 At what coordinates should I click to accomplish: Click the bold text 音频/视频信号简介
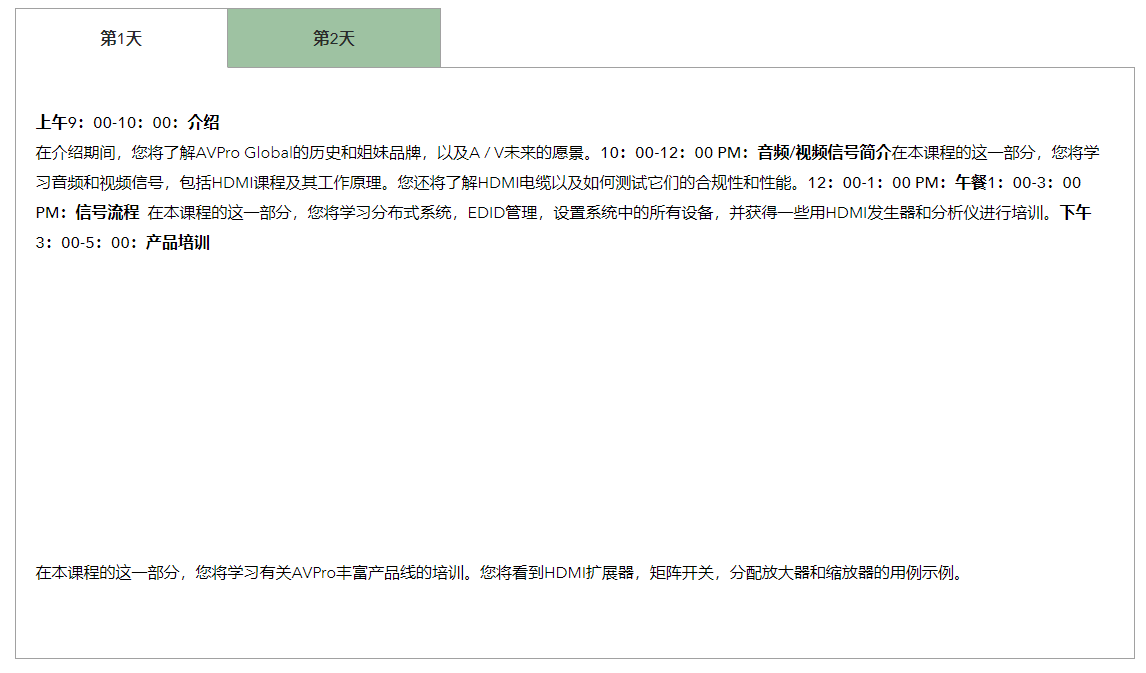(824, 152)
